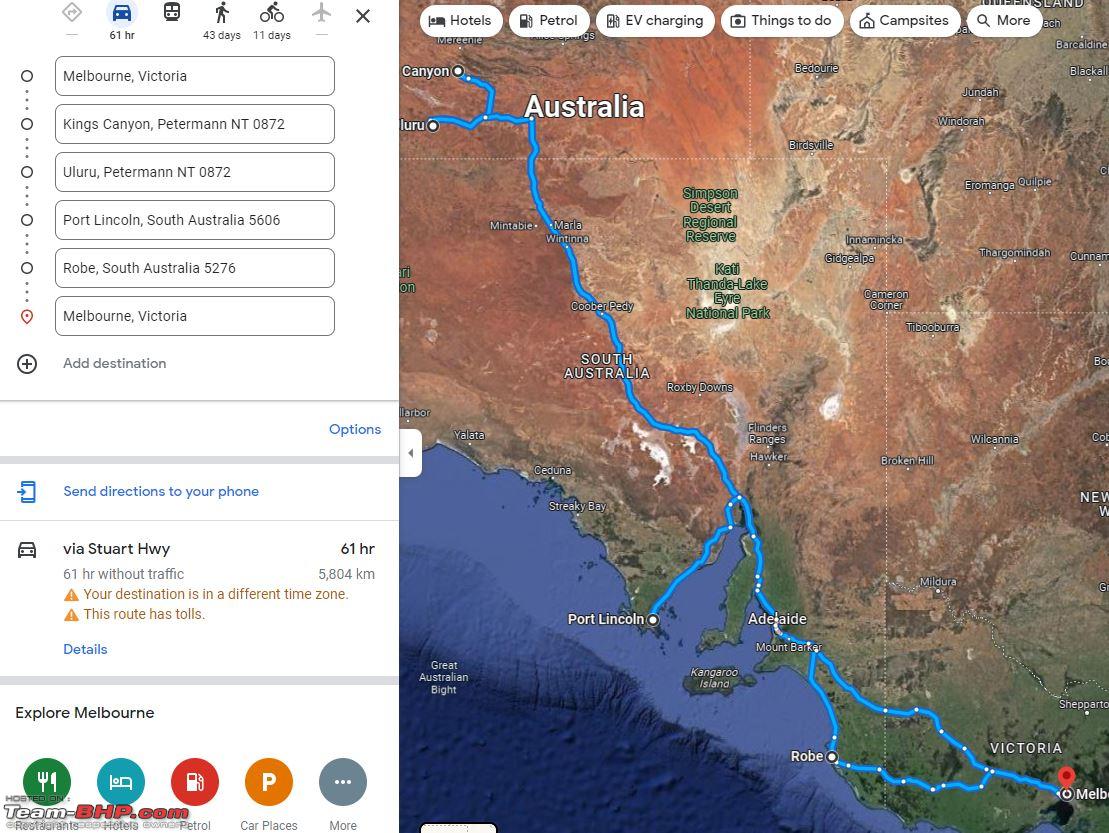The height and width of the screenshot is (833, 1109).
Task: Select the cycling mode icon
Action: point(272,12)
